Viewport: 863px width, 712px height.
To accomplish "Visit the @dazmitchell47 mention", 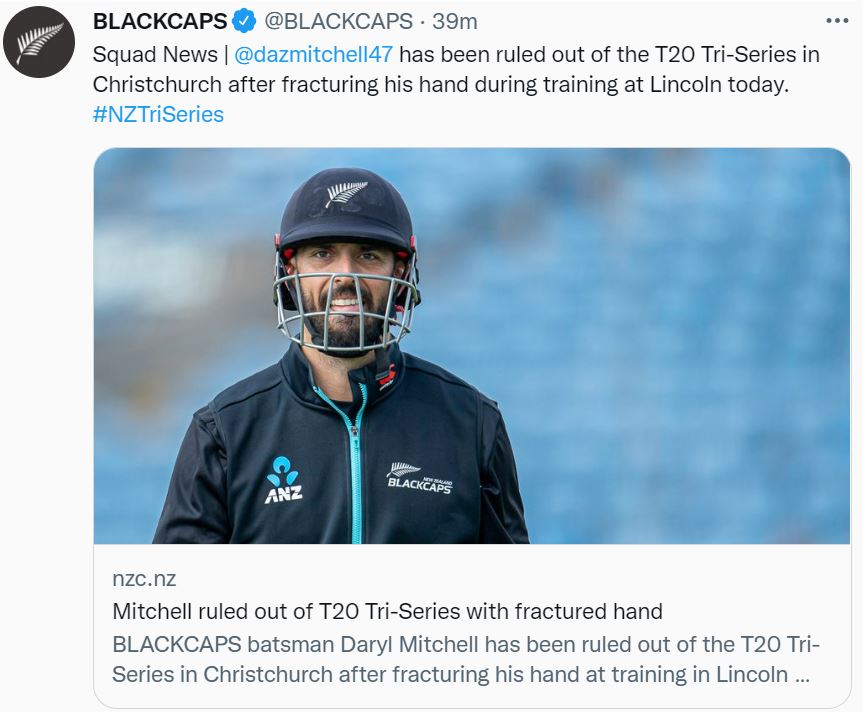I will [x=314, y=54].
